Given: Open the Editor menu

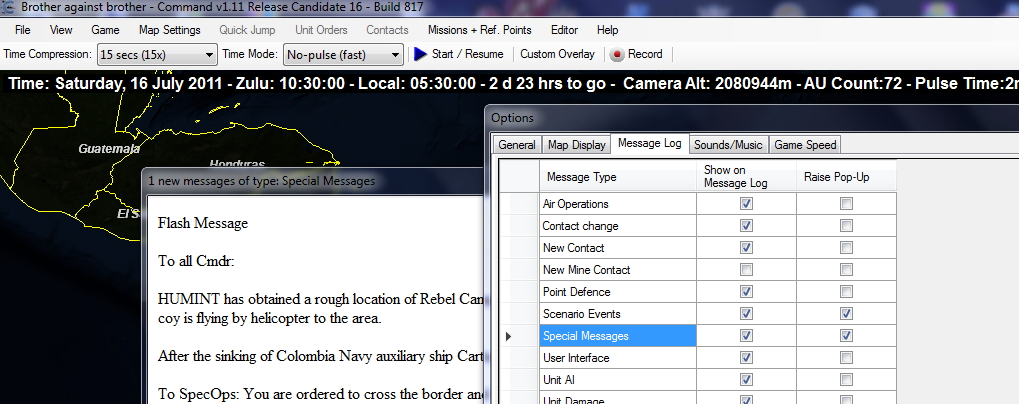Looking at the screenshot, I should [564, 30].
